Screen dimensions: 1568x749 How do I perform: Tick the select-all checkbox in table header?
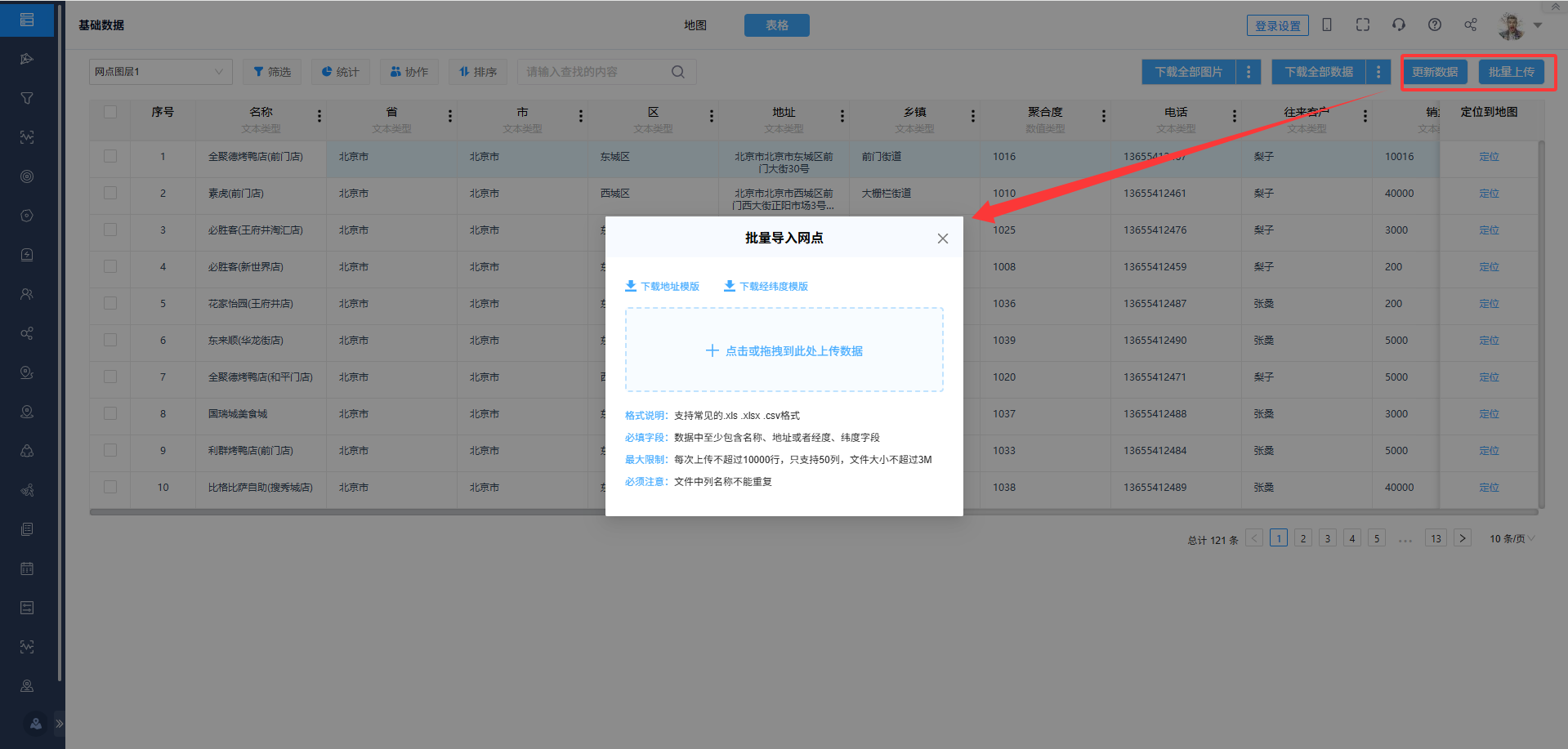(x=110, y=112)
